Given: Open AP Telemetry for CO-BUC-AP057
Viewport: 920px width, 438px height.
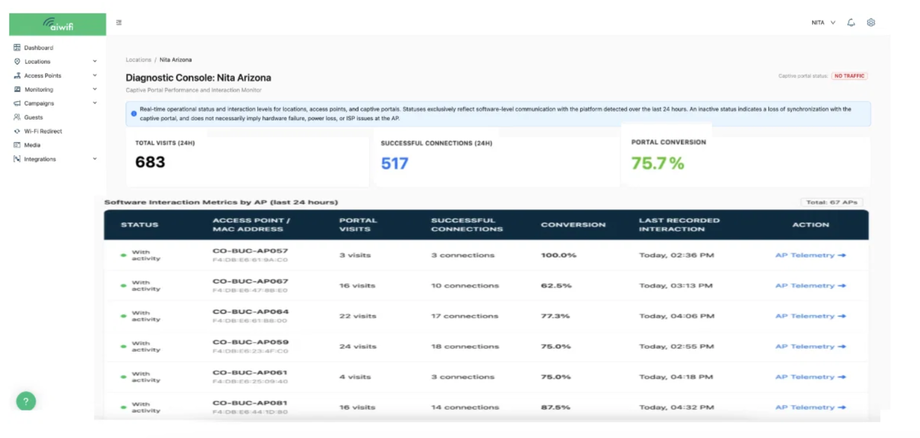Looking at the screenshot, I should click(810, 255).
